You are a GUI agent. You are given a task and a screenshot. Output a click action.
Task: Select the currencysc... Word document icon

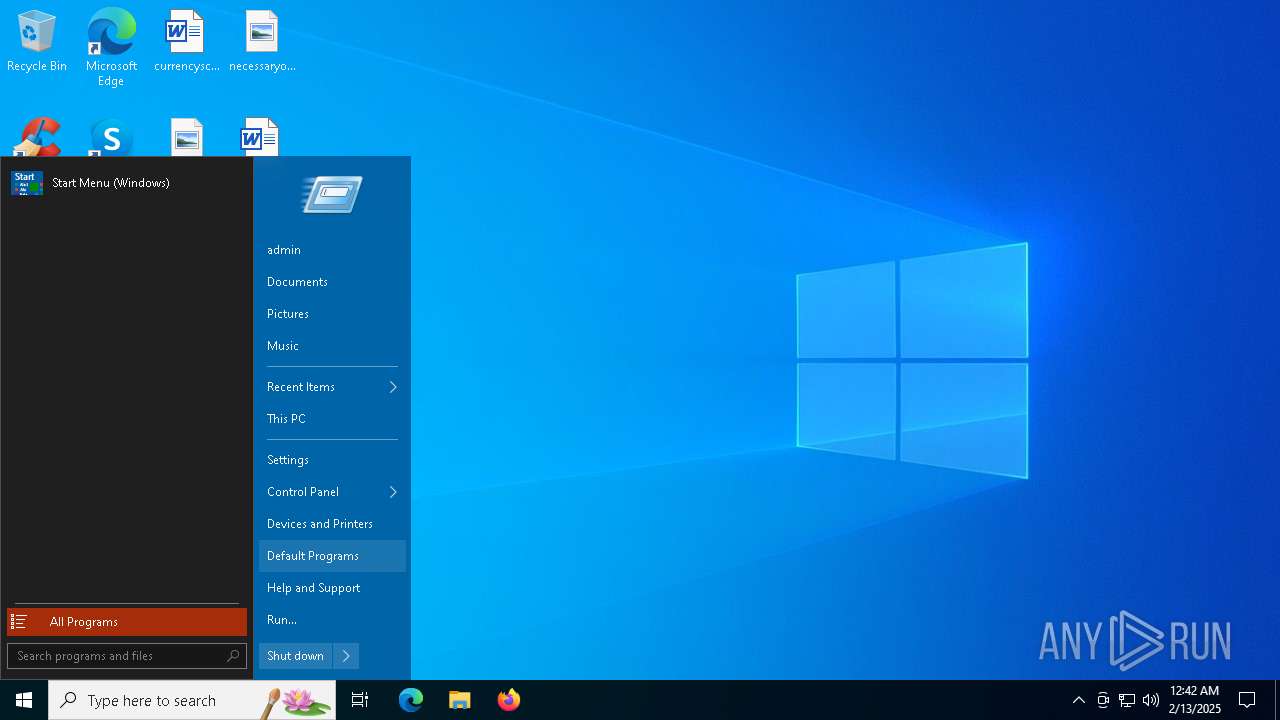pos(186,42)
